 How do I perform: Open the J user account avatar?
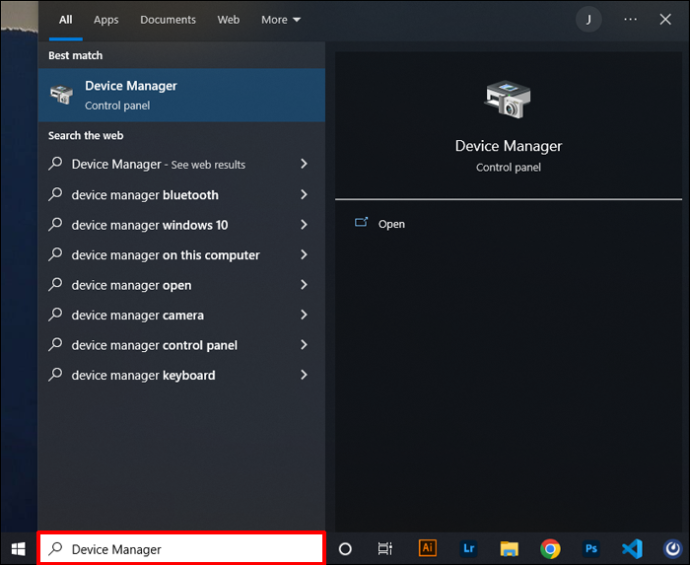tap(588, 19)
